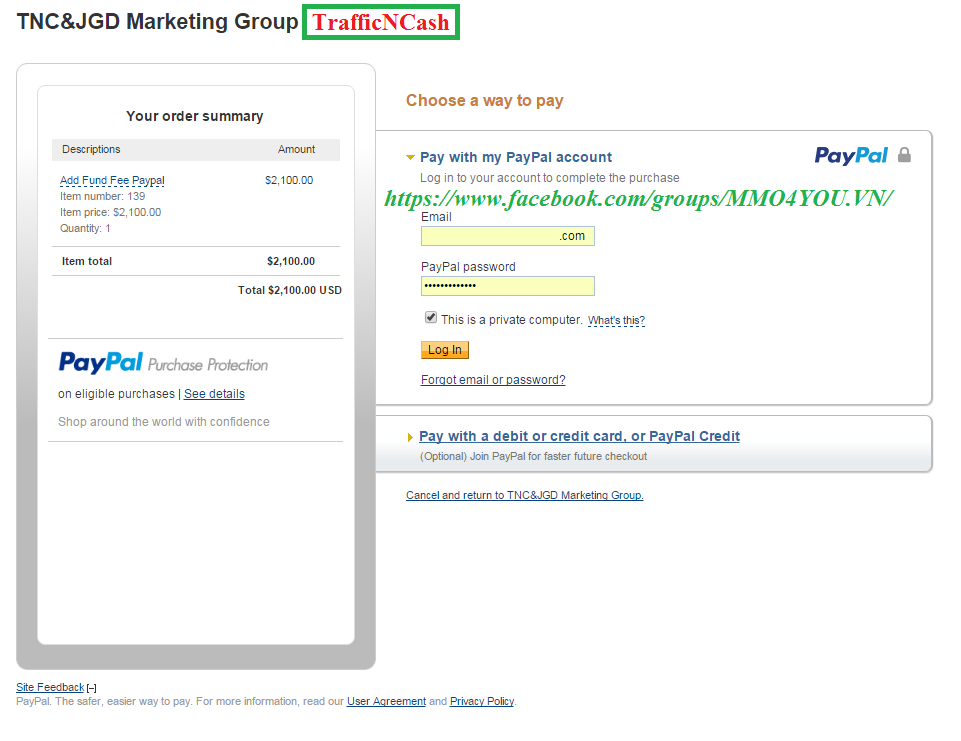This screenshot has width=961, height=741.
Task: Click the TrafficNCash logo banner
Action: (381, 23)
